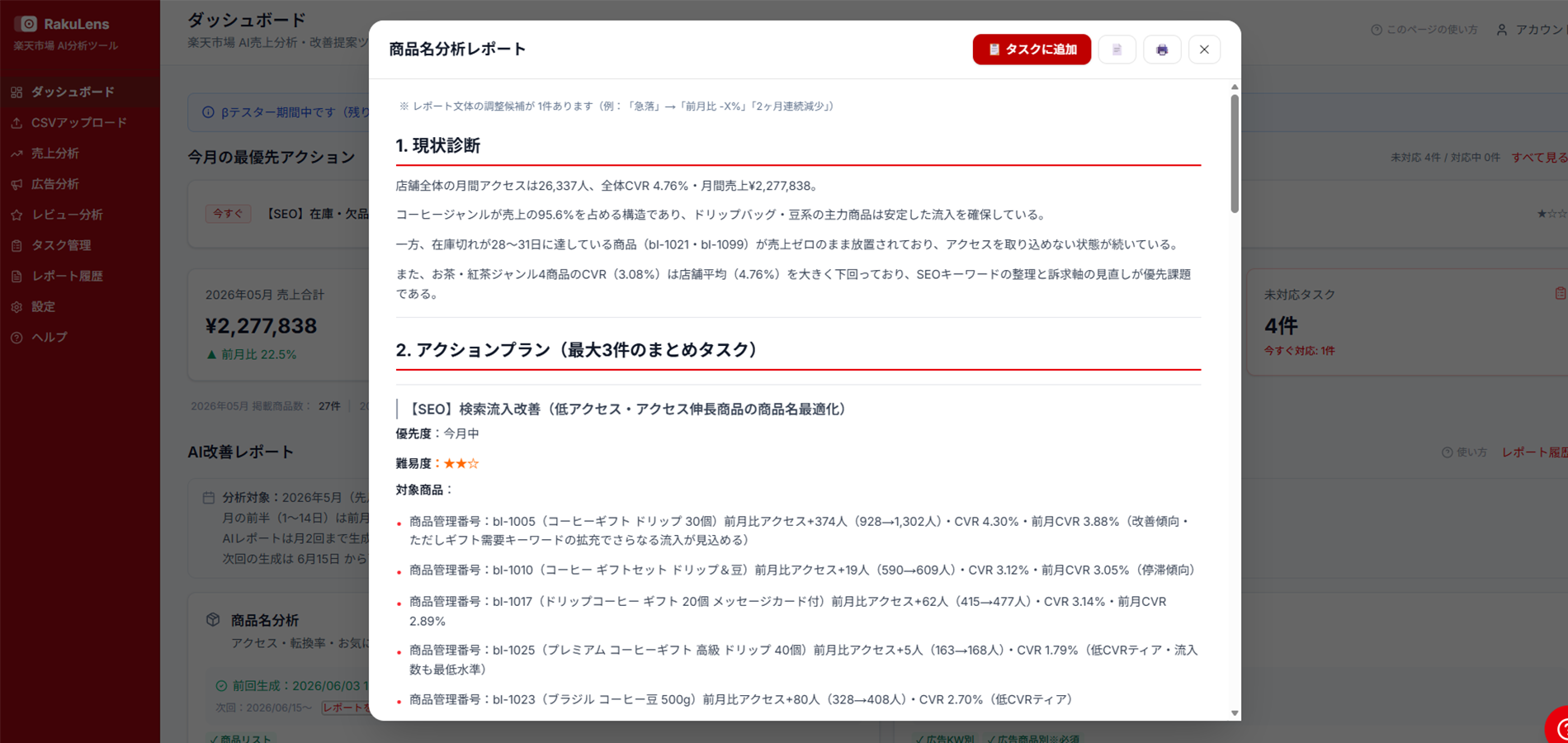This screenshot has width=1568, height=743.
Task: Click the すべて見る link for priority actions
Action: (x=1539, y=157)
